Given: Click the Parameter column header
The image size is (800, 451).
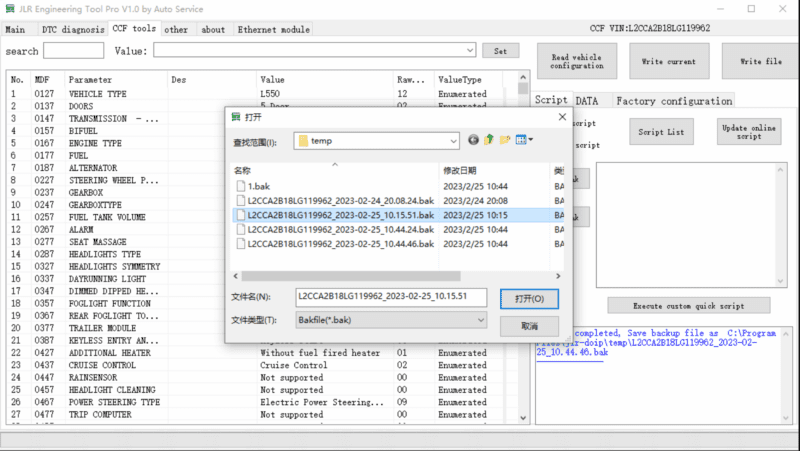Looking at the screenshot, I should click(x=116, y=80).
